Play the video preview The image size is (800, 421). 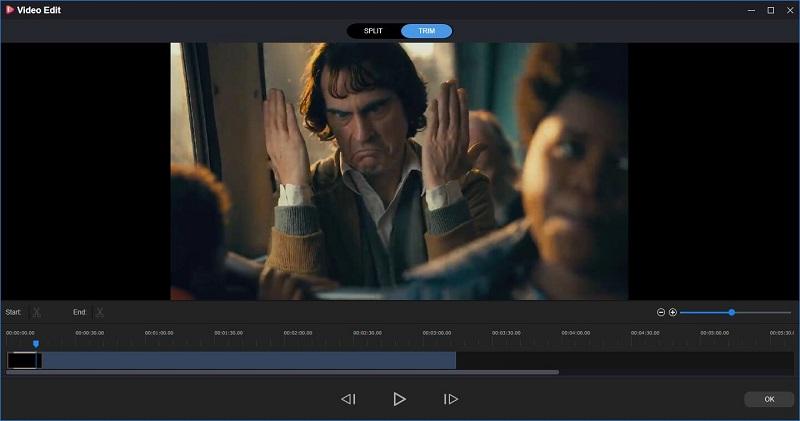[399, 399]
